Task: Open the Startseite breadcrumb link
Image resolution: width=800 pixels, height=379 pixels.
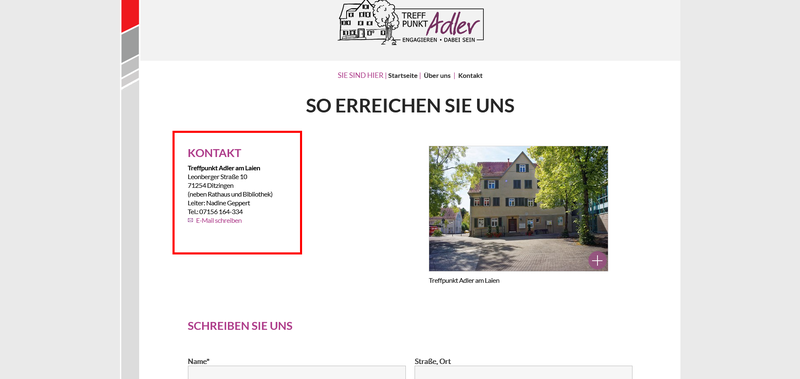Action: tap(403, 75)
